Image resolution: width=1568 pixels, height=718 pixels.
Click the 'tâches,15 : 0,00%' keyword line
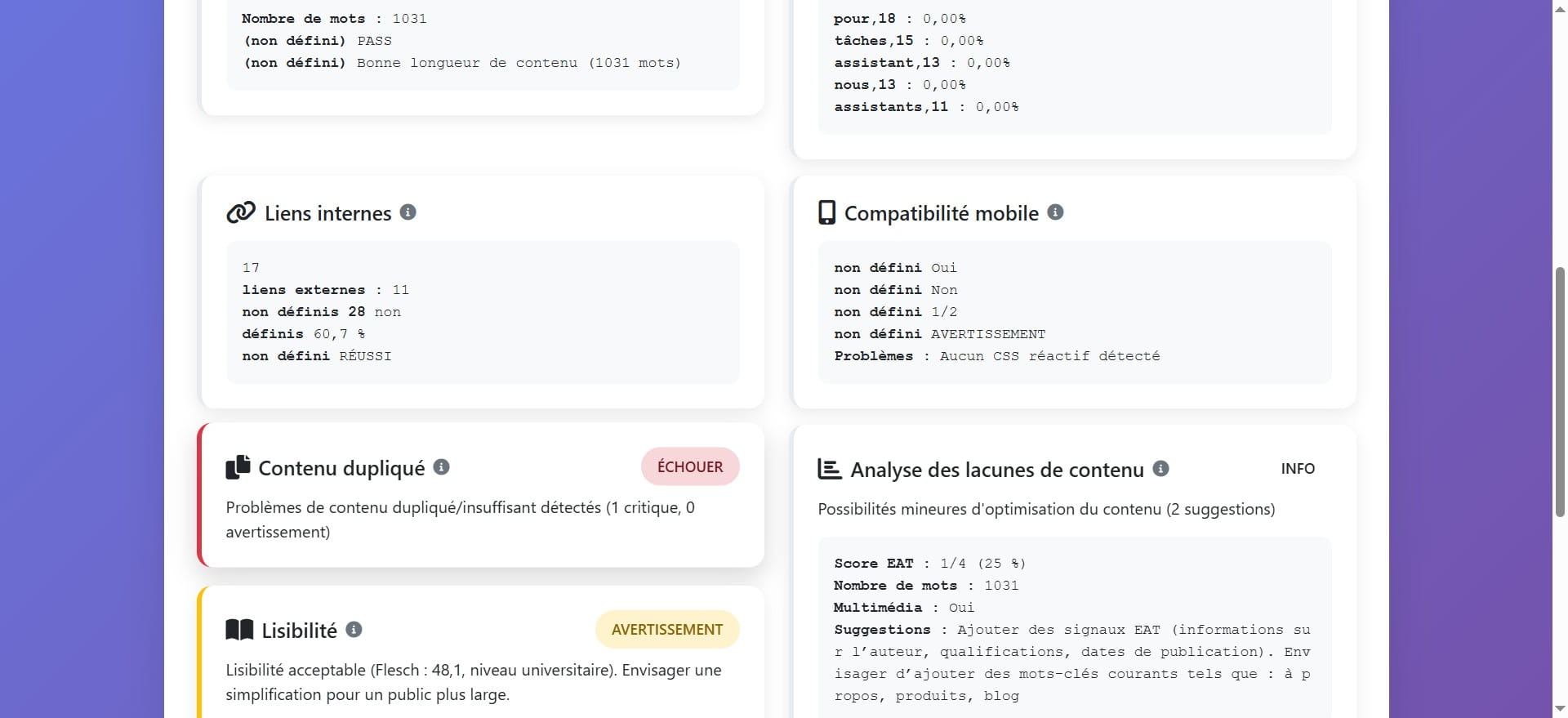point(909,40)
